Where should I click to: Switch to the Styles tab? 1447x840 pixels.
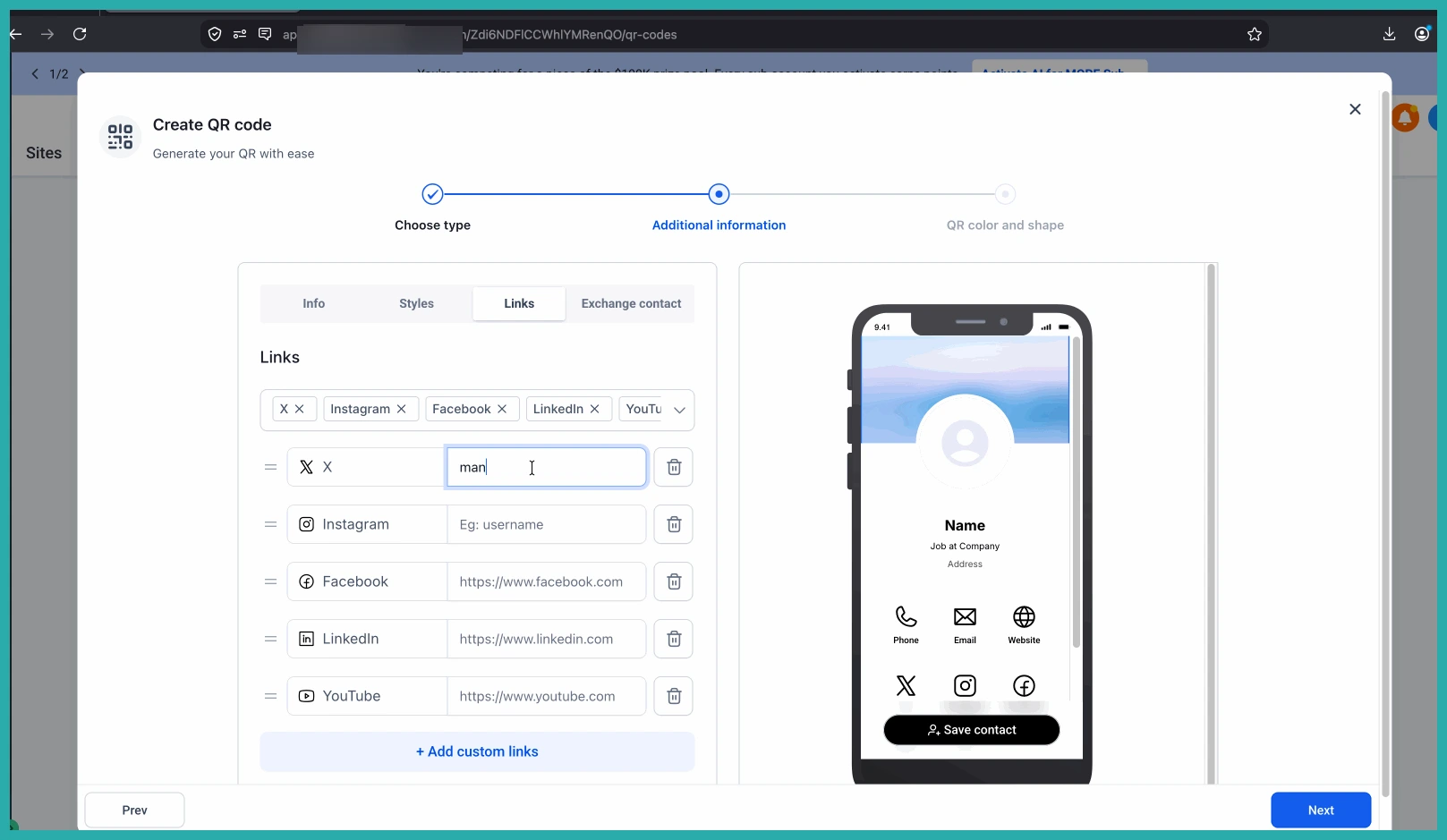(x=416, y=304)
